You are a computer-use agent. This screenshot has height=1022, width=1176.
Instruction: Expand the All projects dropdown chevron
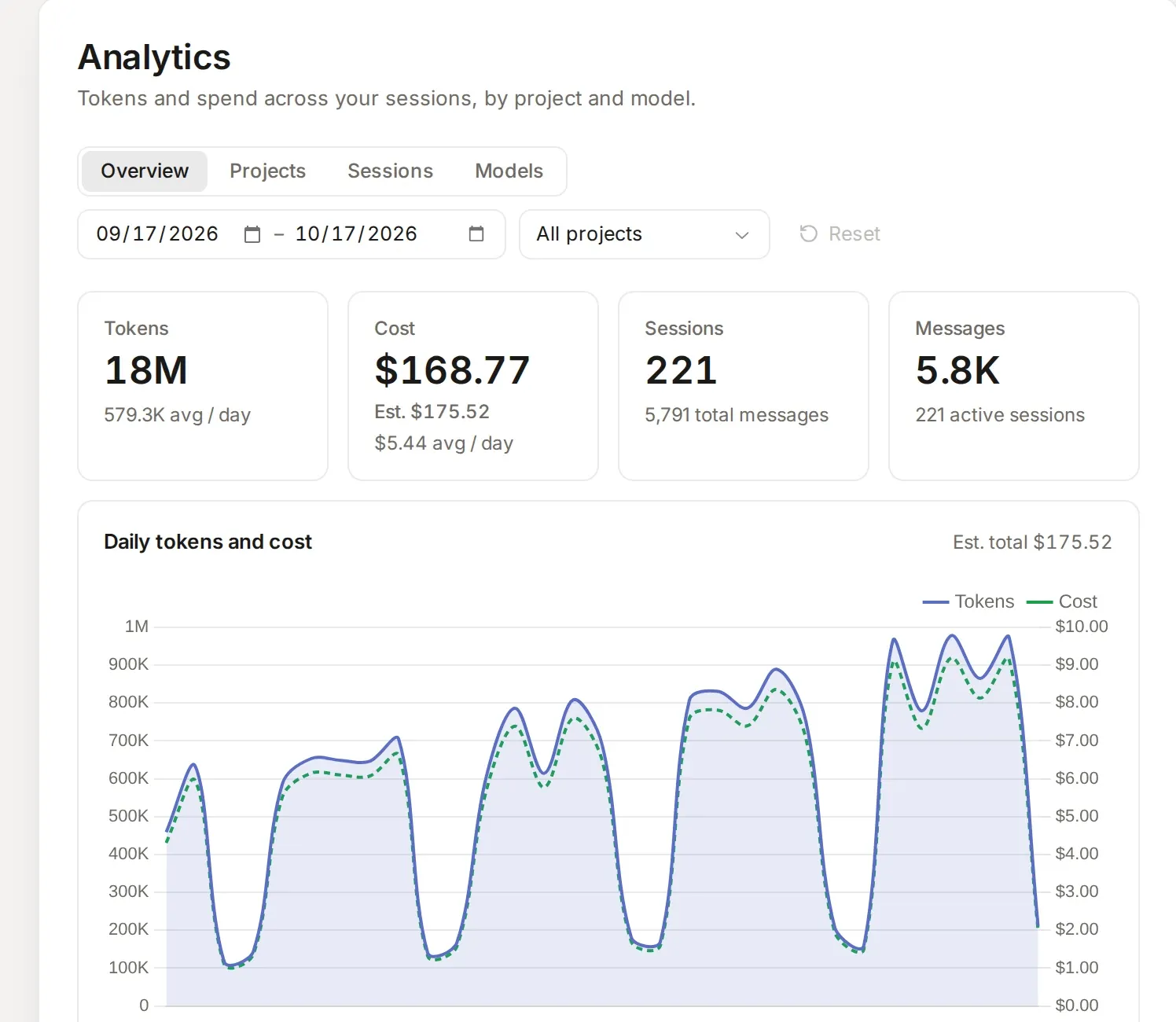[x=741, y=235]
